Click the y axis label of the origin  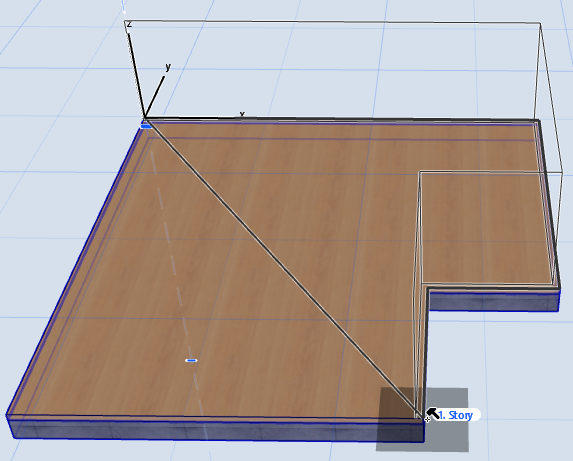168,67
